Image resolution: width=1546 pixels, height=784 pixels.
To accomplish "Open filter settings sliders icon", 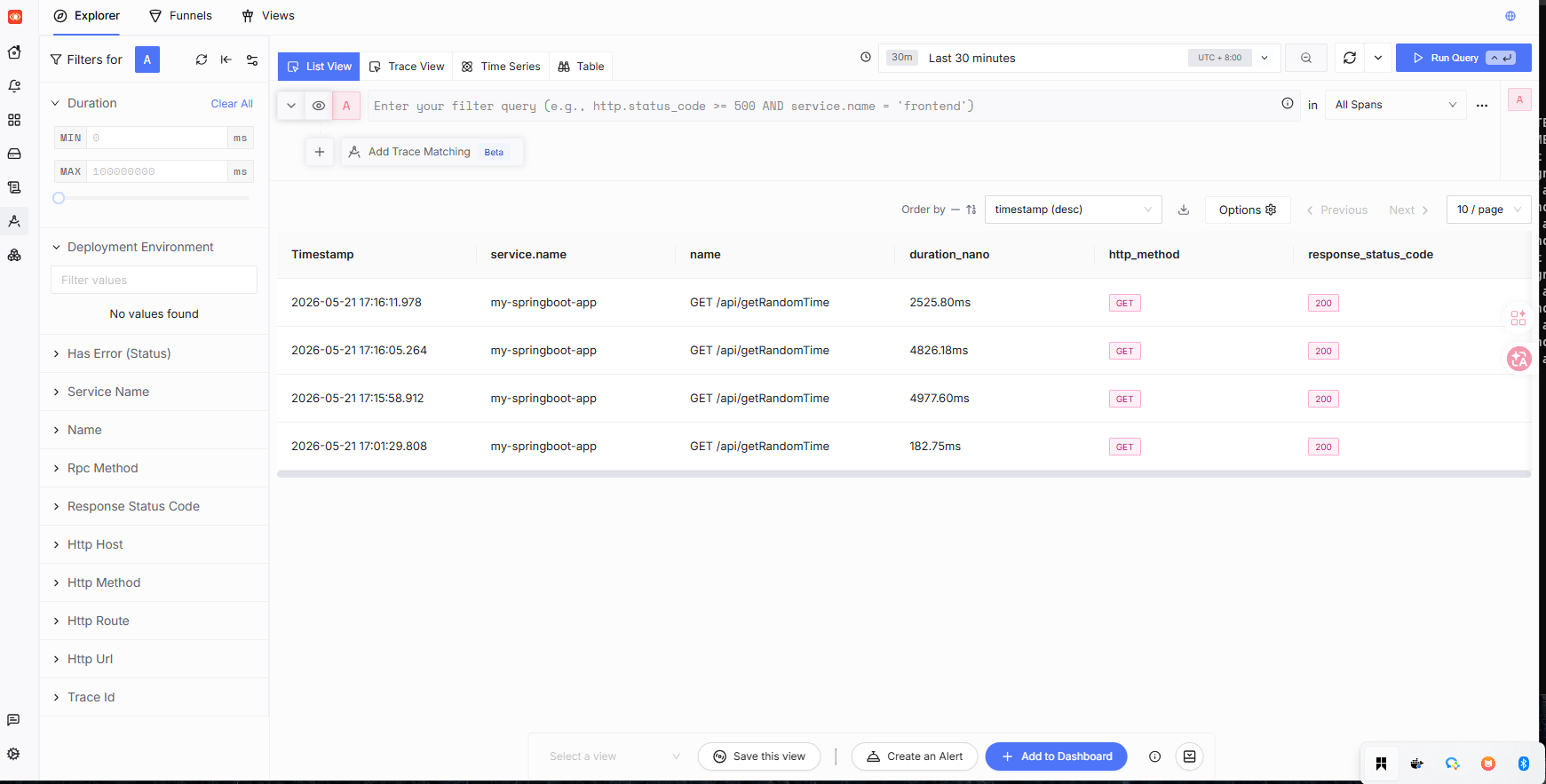I will 252,59.
